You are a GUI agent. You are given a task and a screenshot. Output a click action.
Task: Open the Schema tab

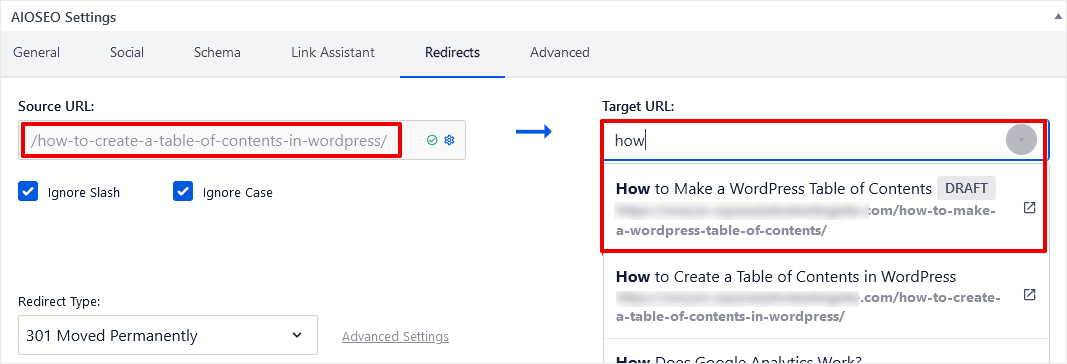[x=217, y=52]
